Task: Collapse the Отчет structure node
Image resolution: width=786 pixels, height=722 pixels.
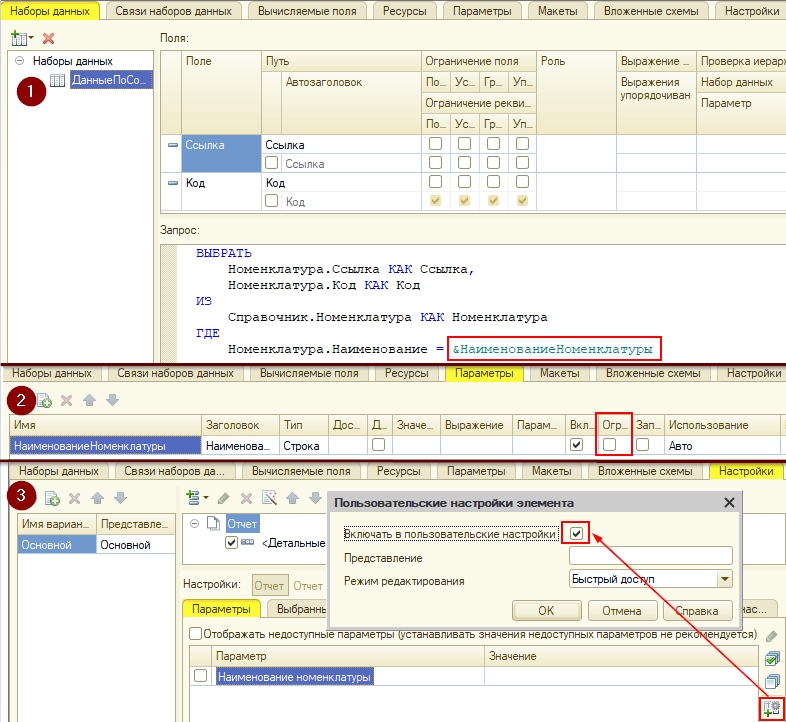Action: (x=194, y=524)
